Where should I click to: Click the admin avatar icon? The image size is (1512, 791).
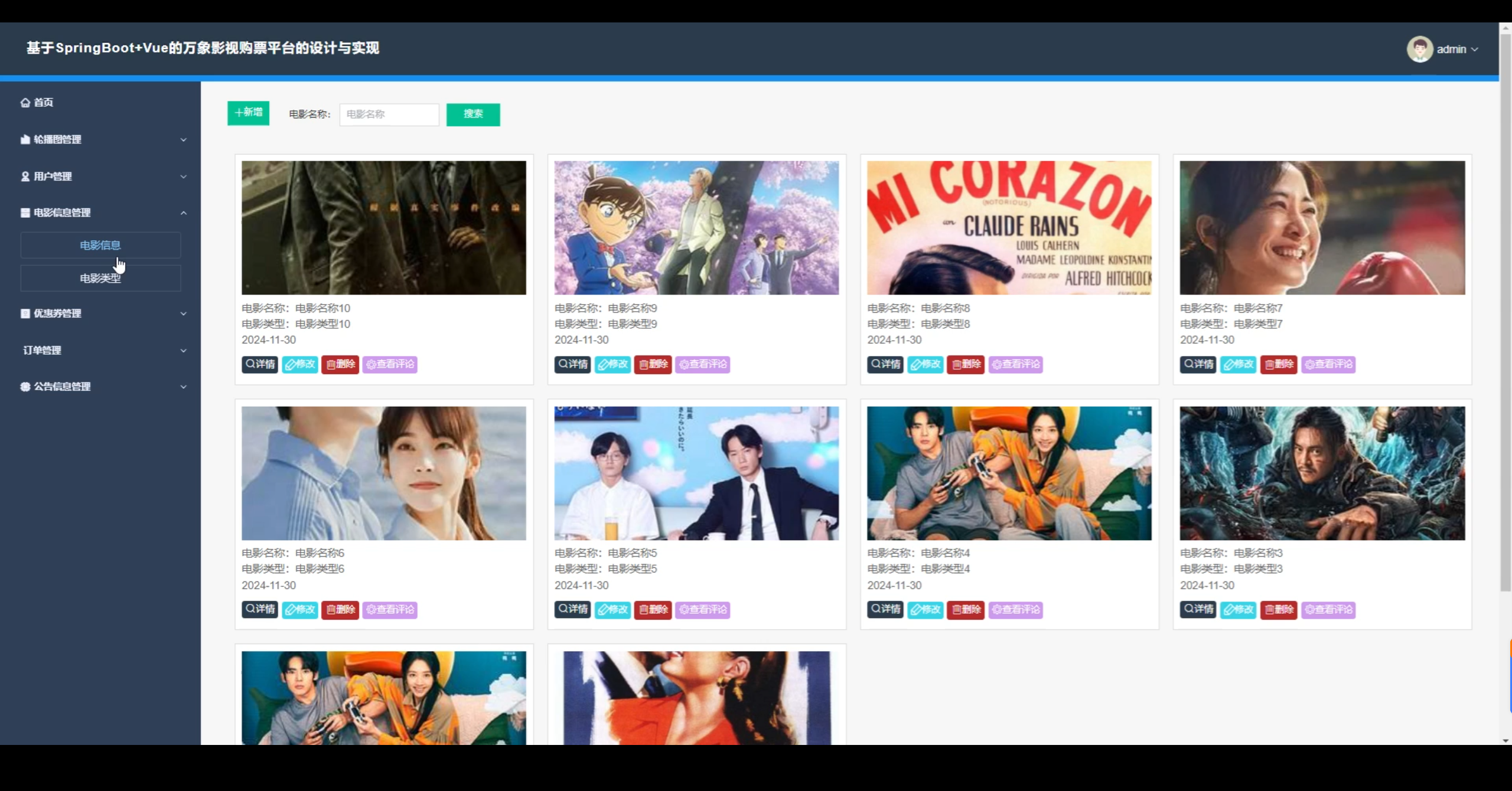[1419, 49]
